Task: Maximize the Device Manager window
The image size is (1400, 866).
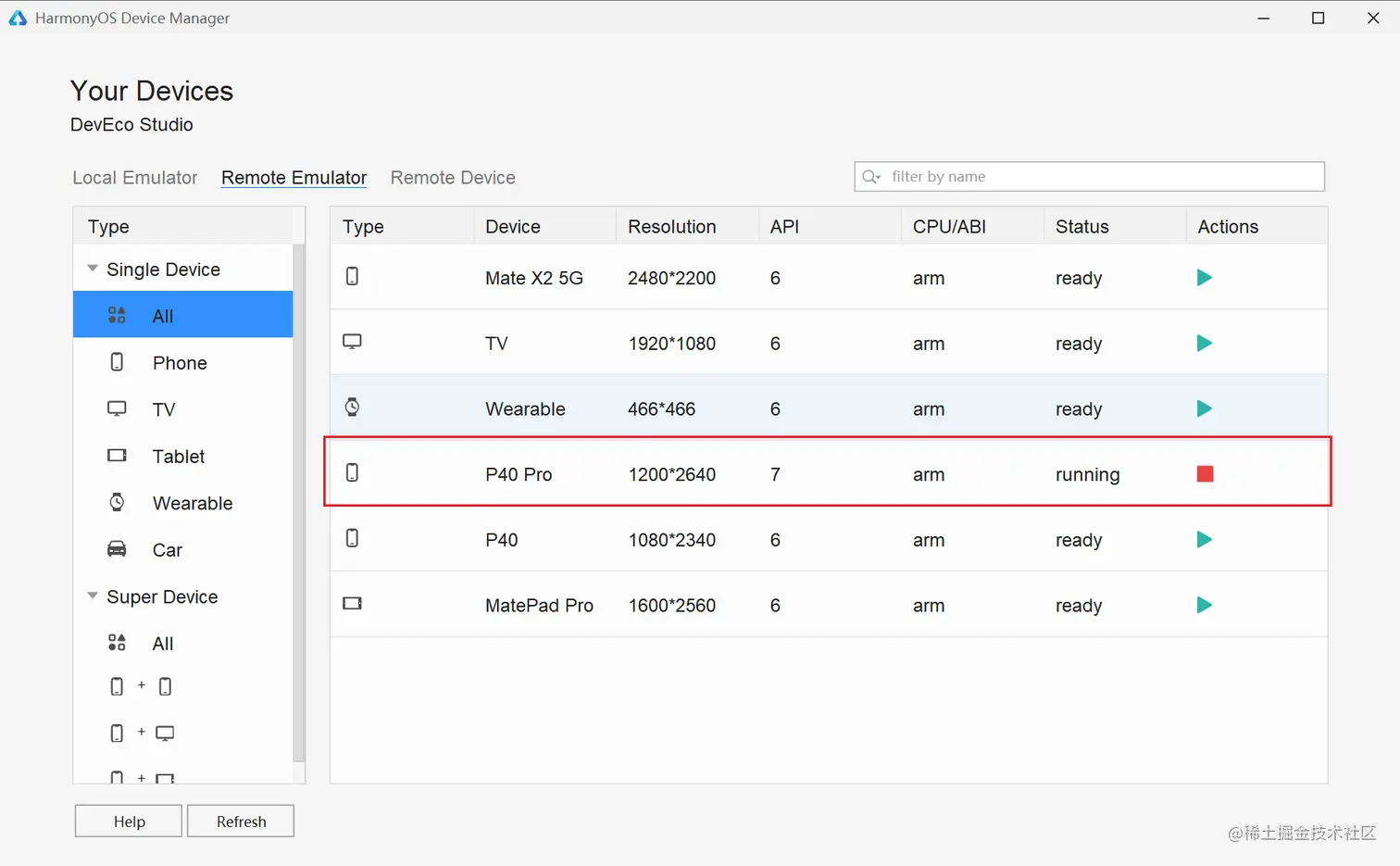Action: pyautogui.click(x=1319, y=18)
